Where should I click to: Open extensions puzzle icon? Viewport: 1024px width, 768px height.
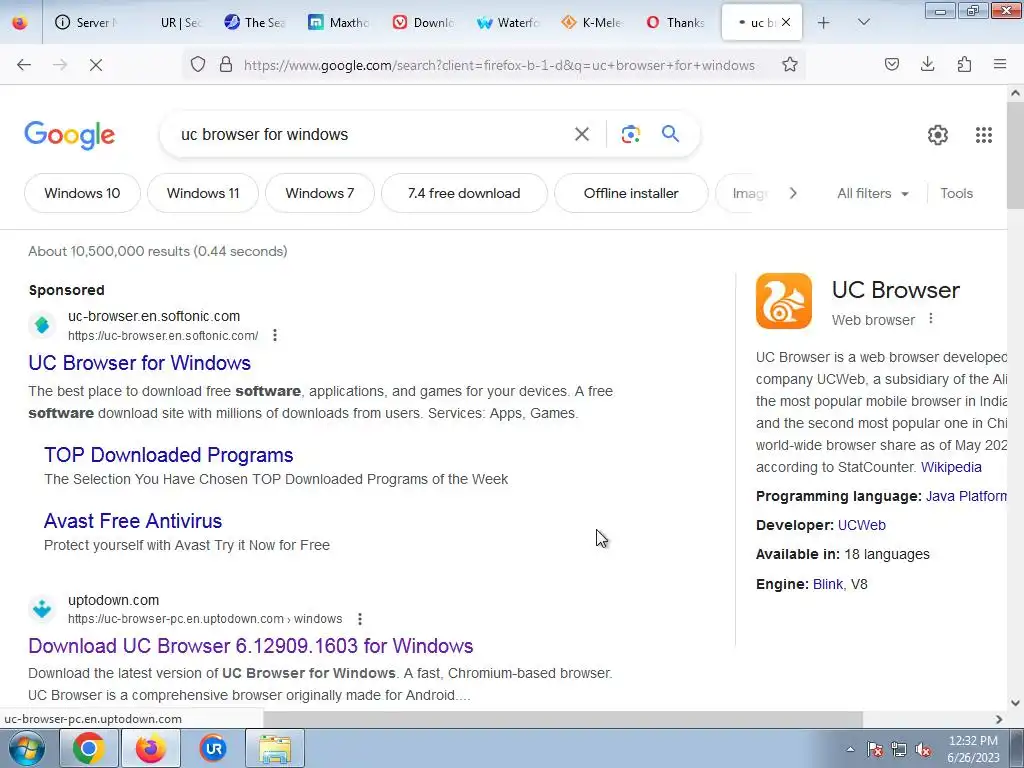tap(964, 64)
